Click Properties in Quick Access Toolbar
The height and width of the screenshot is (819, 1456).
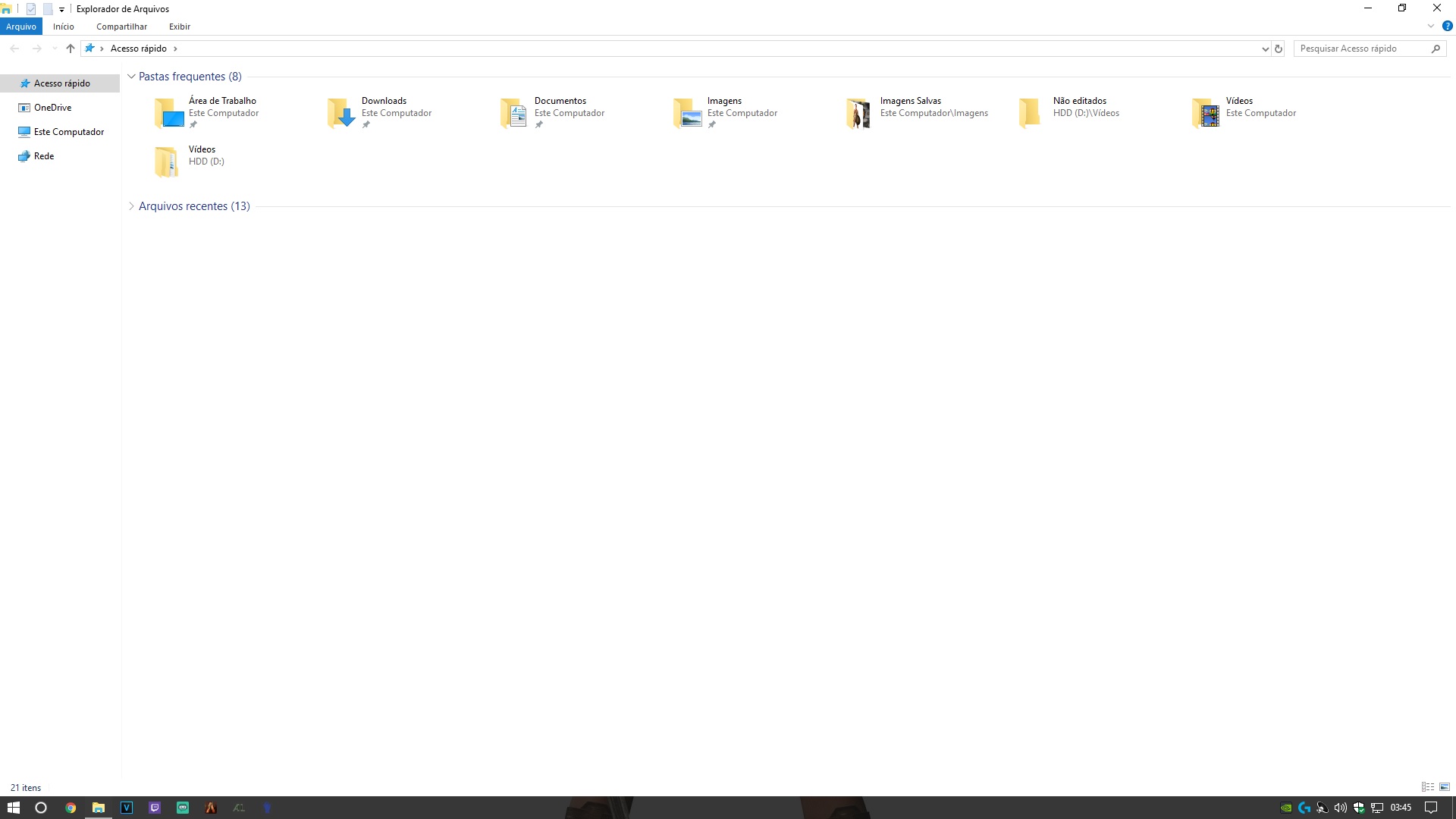(31, 9)
